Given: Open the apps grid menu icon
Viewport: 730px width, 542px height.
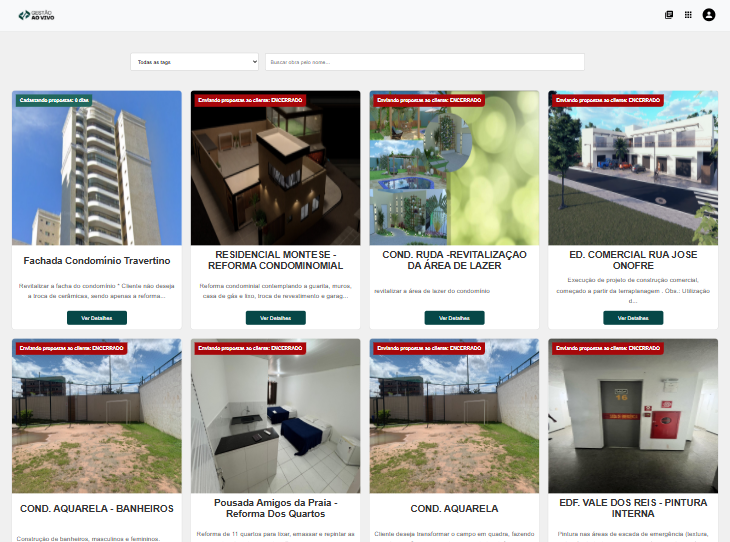Looking at the screenshot, I should [688, 15].
